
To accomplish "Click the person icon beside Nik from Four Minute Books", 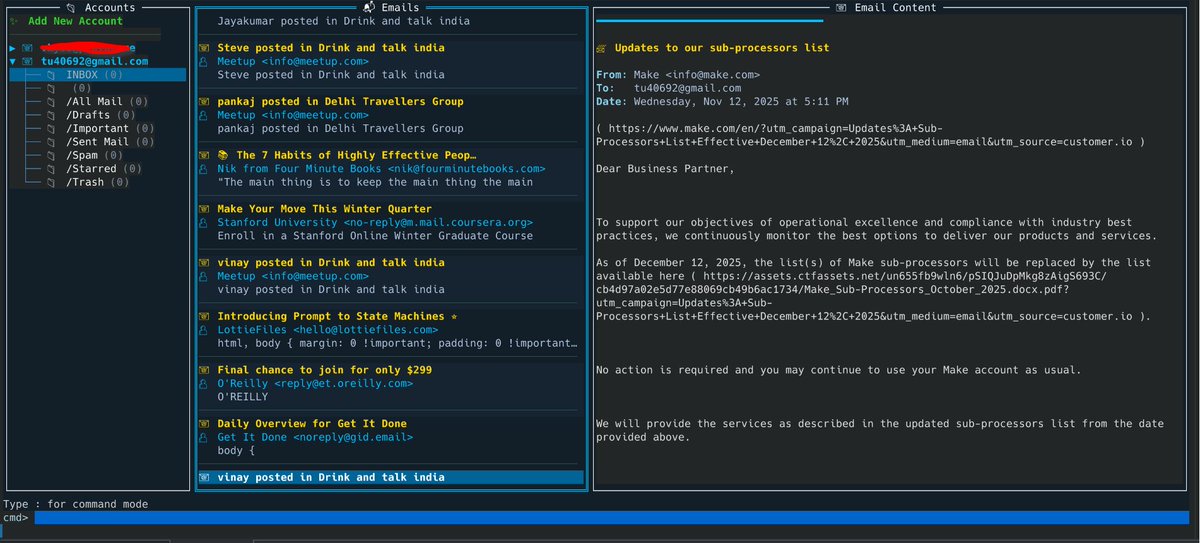I will 204,169.
